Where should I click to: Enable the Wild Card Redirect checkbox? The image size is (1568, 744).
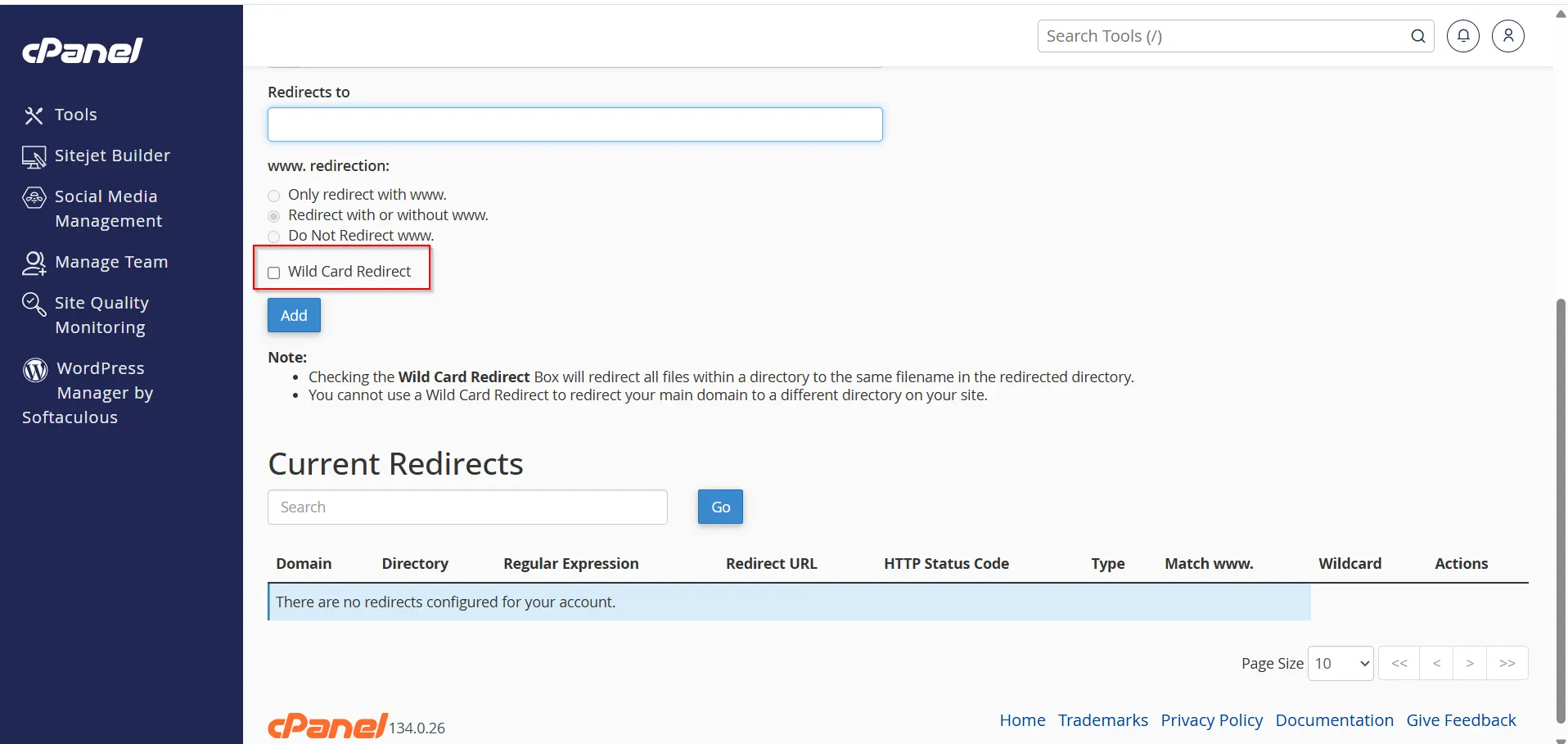point(274,273)
